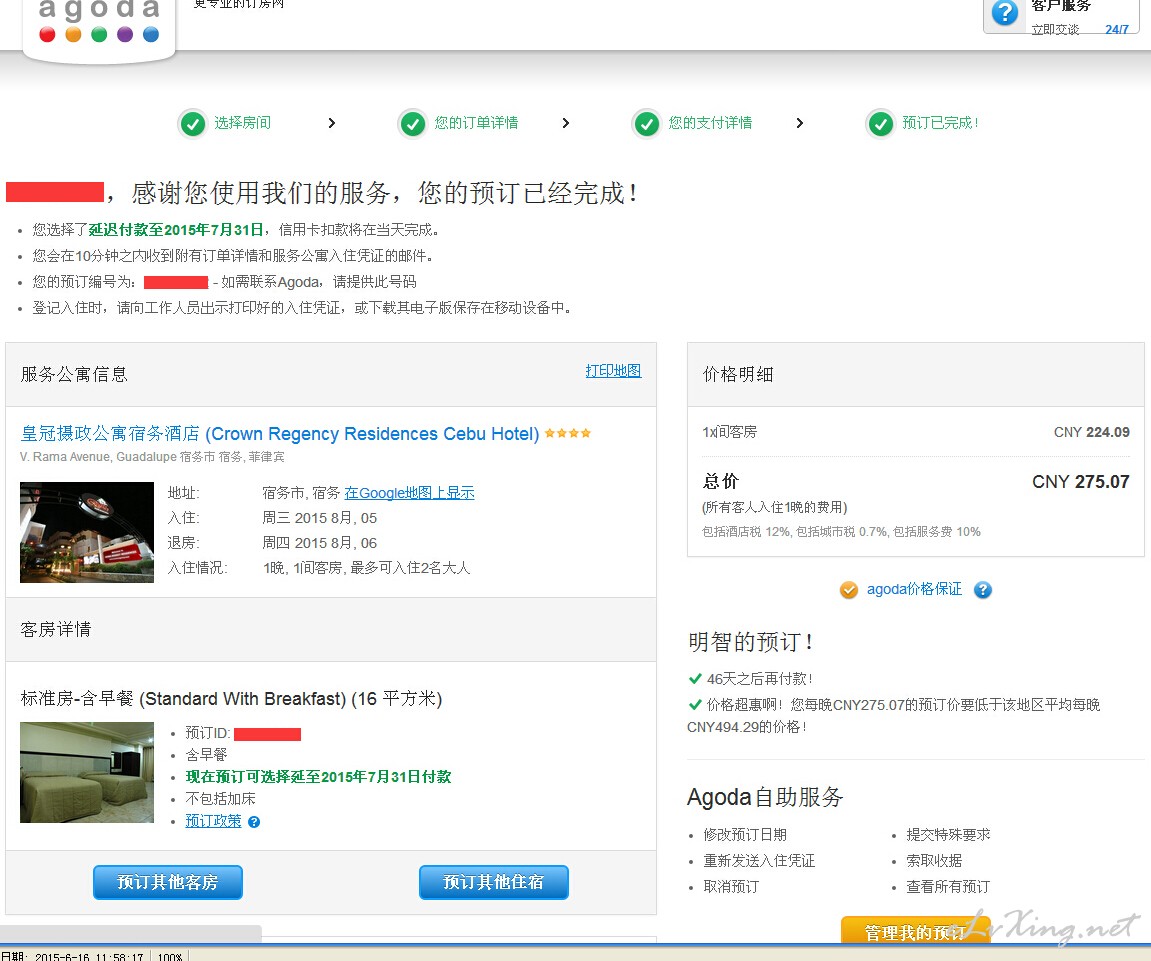Go to the 选择房间 step
1151x961 pixels.
click(242, 123)
